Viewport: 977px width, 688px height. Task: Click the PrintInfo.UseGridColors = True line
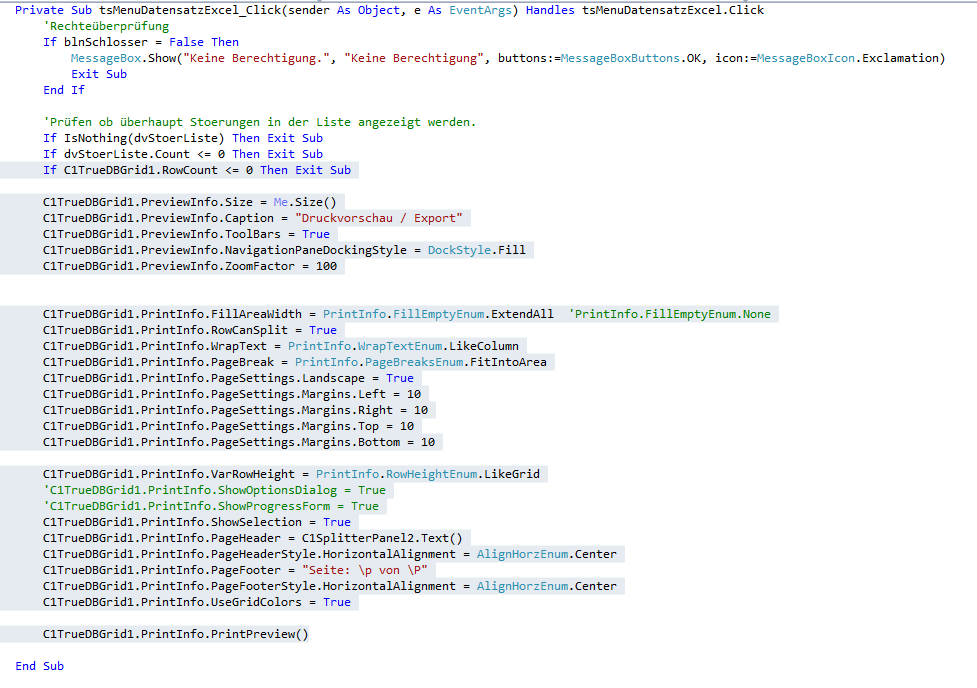pos(197,602)
